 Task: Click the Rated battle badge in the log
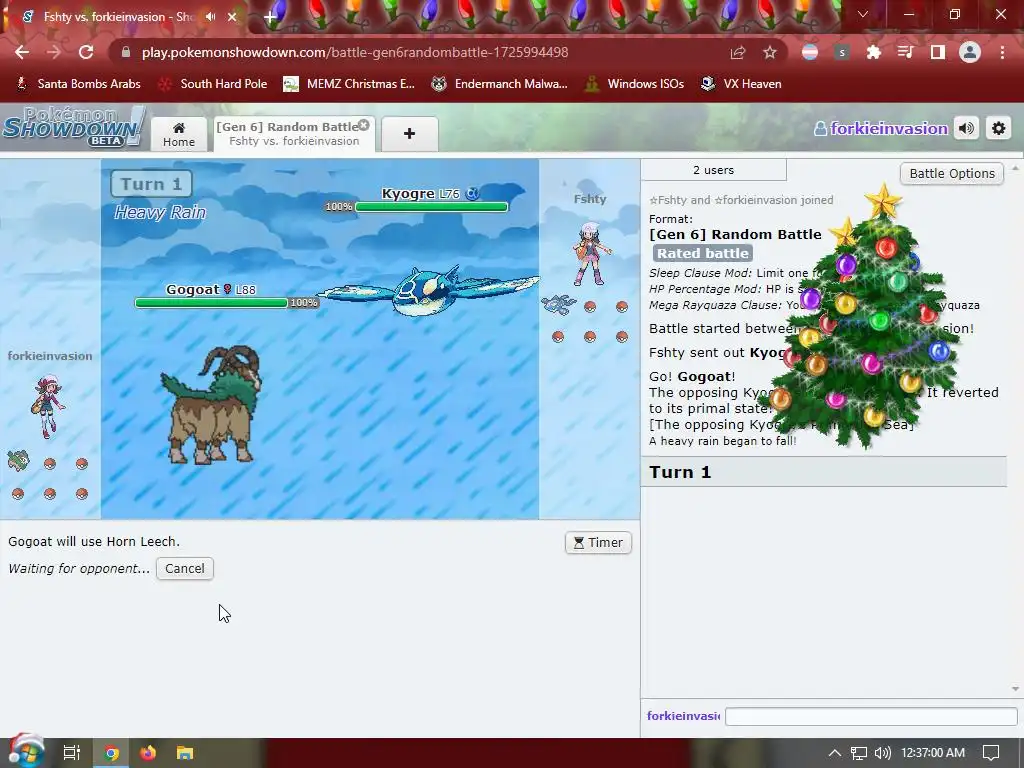(703, 253)
